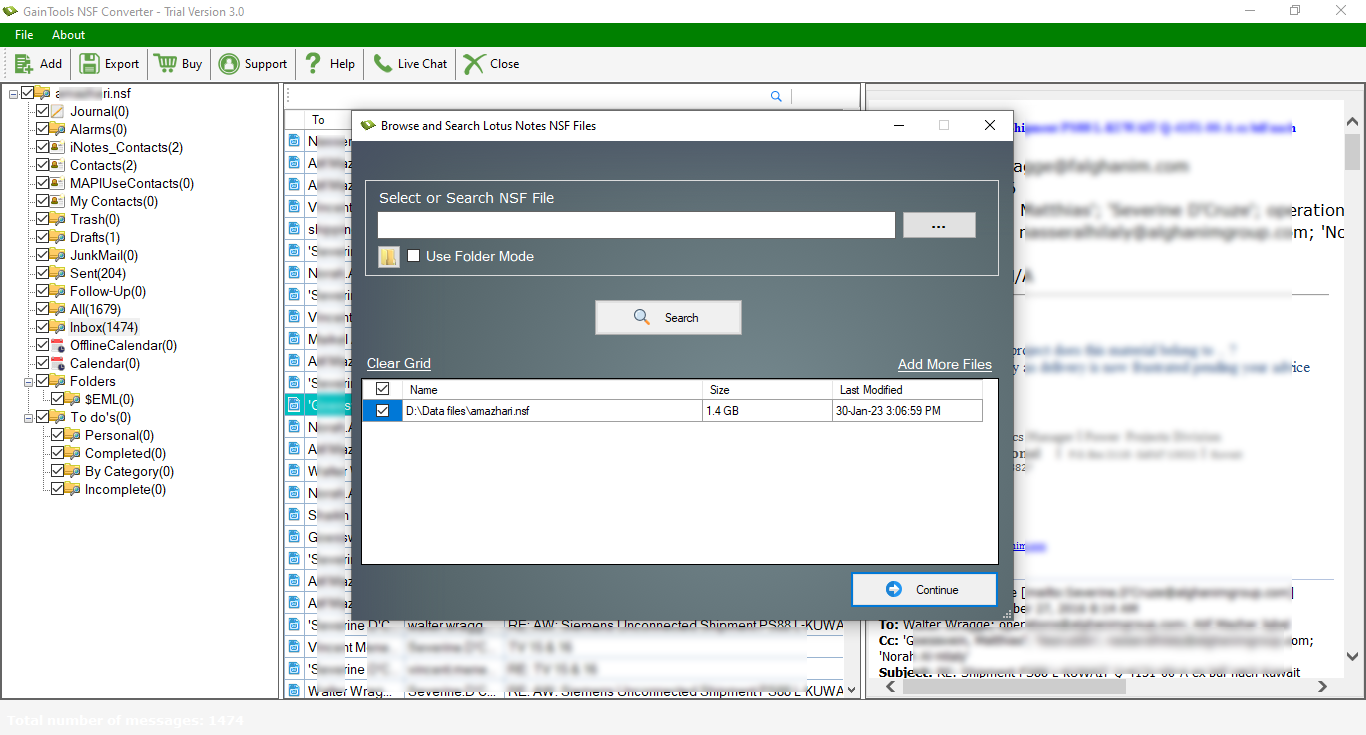Click the Personal folder icon
Image resolution: width=1366 pixels, height=735 pixels.
[73, 435]
